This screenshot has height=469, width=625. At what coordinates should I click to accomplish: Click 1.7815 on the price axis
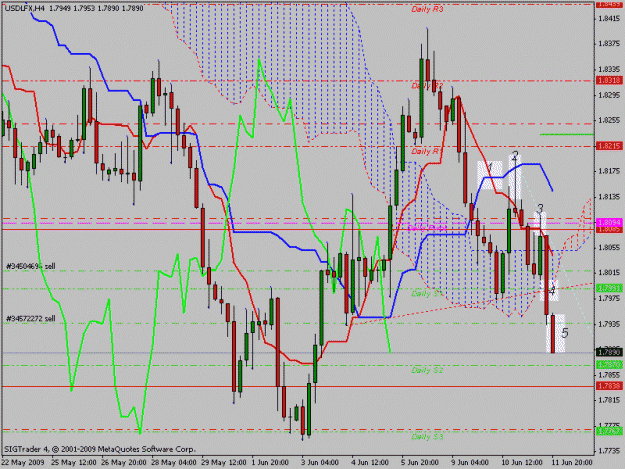click(x=610, y=400)
